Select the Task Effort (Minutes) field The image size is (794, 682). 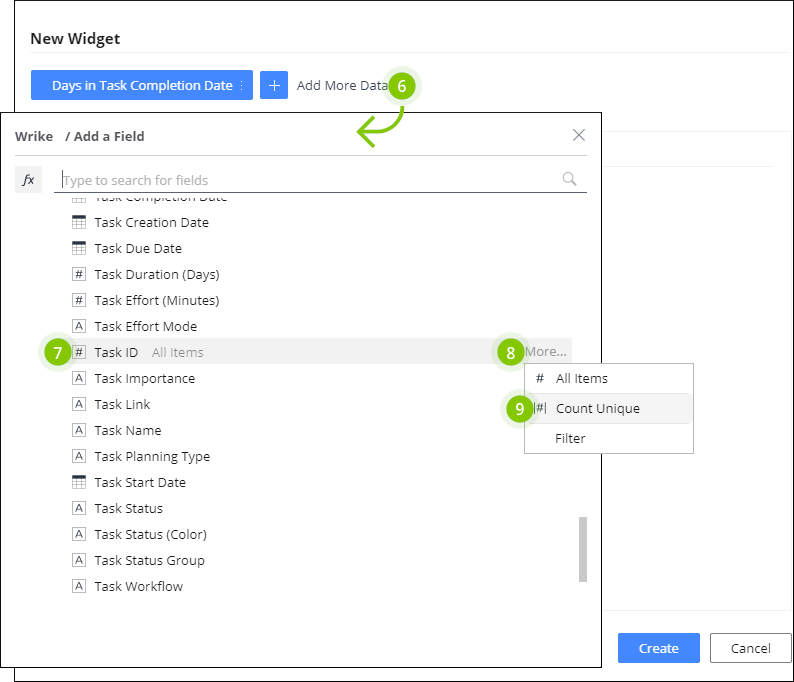pyautogui.click(x=157, y=300)
